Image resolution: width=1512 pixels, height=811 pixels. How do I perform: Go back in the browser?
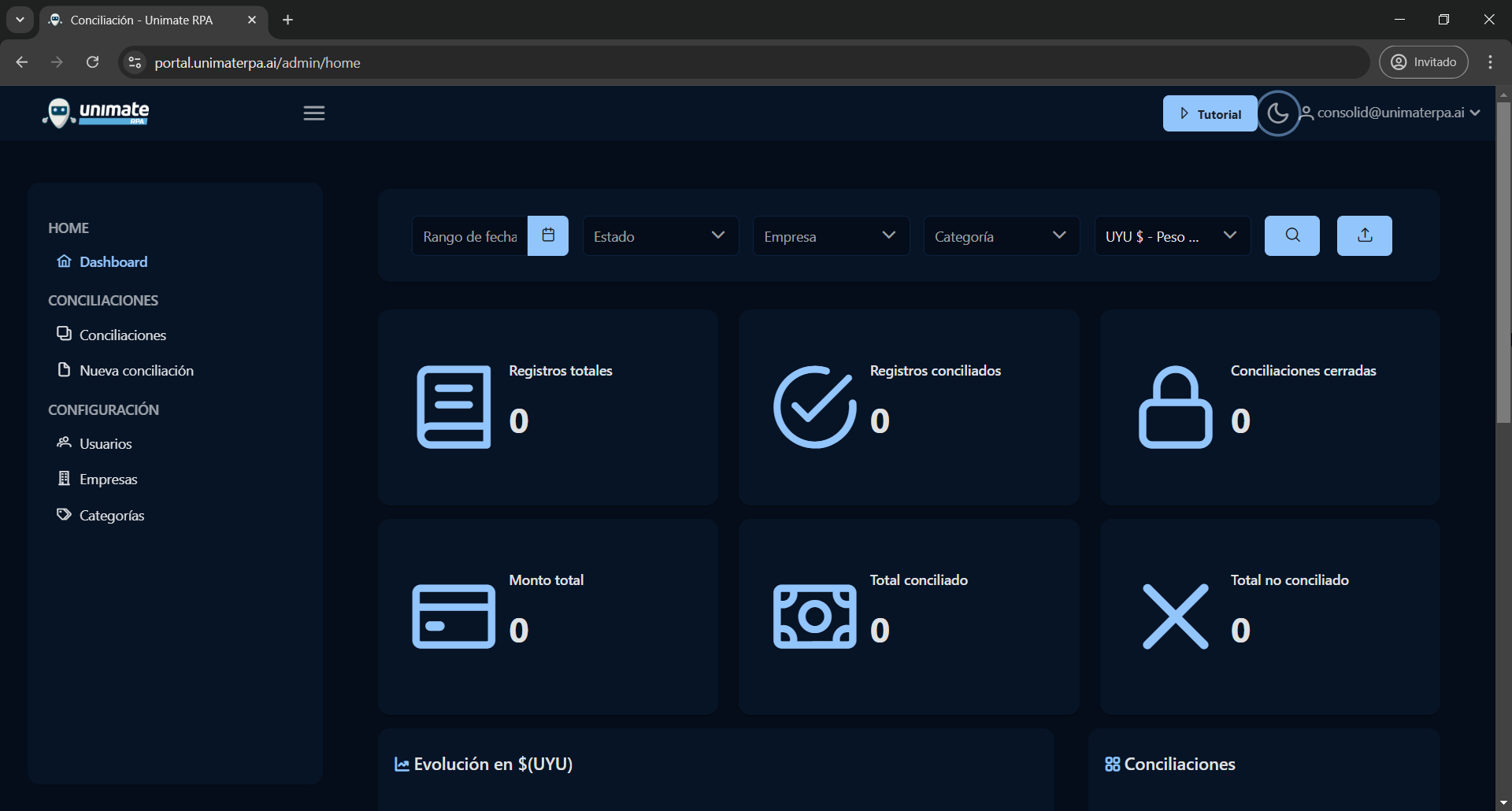pyautogui.click(x=21, y=62)
